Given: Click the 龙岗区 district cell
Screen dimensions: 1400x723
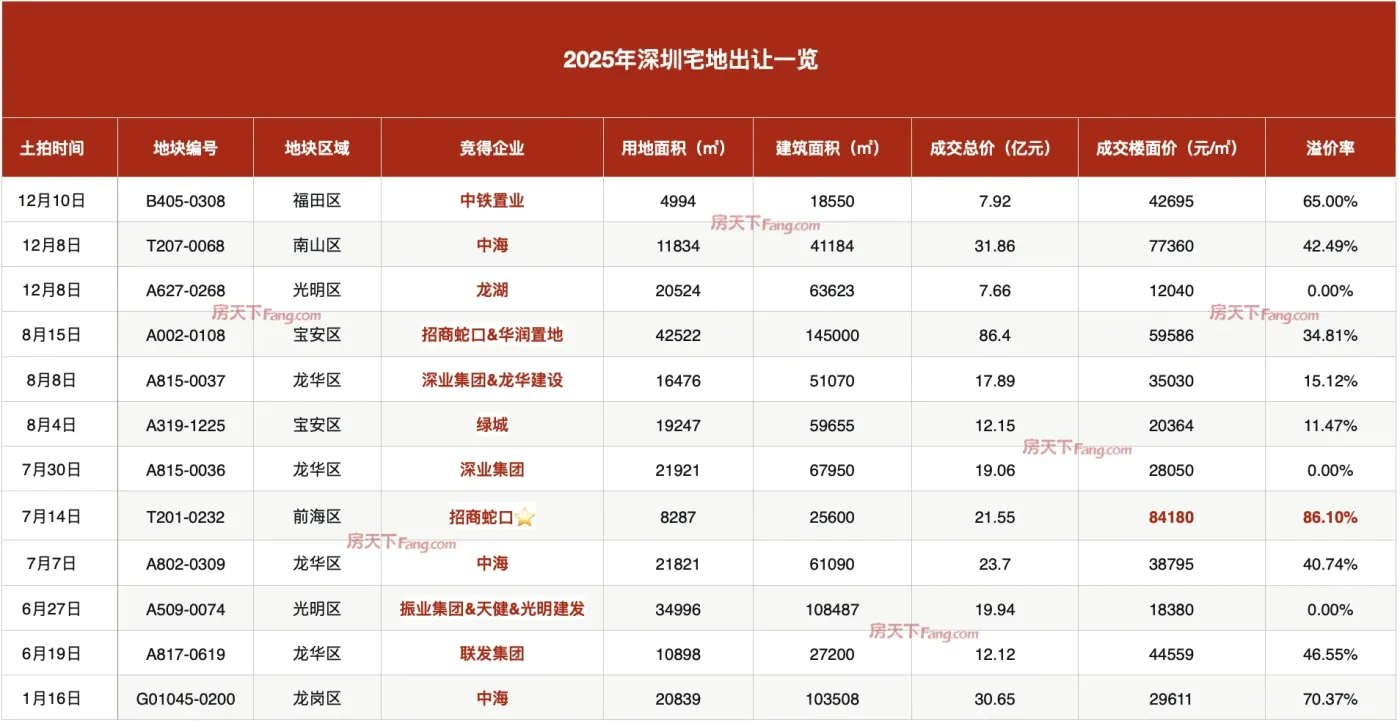Looking at the screenshot, I should click(317, 699).
